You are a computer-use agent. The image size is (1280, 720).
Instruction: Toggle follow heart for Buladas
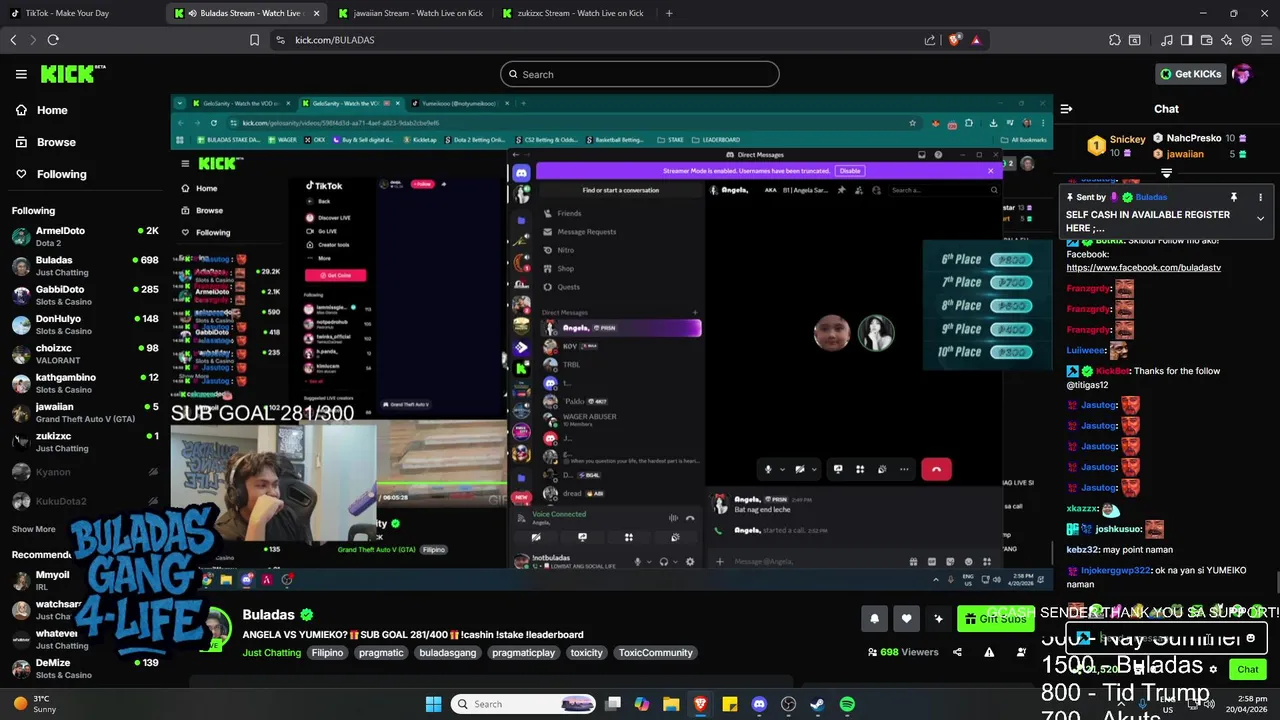point(906,619)
